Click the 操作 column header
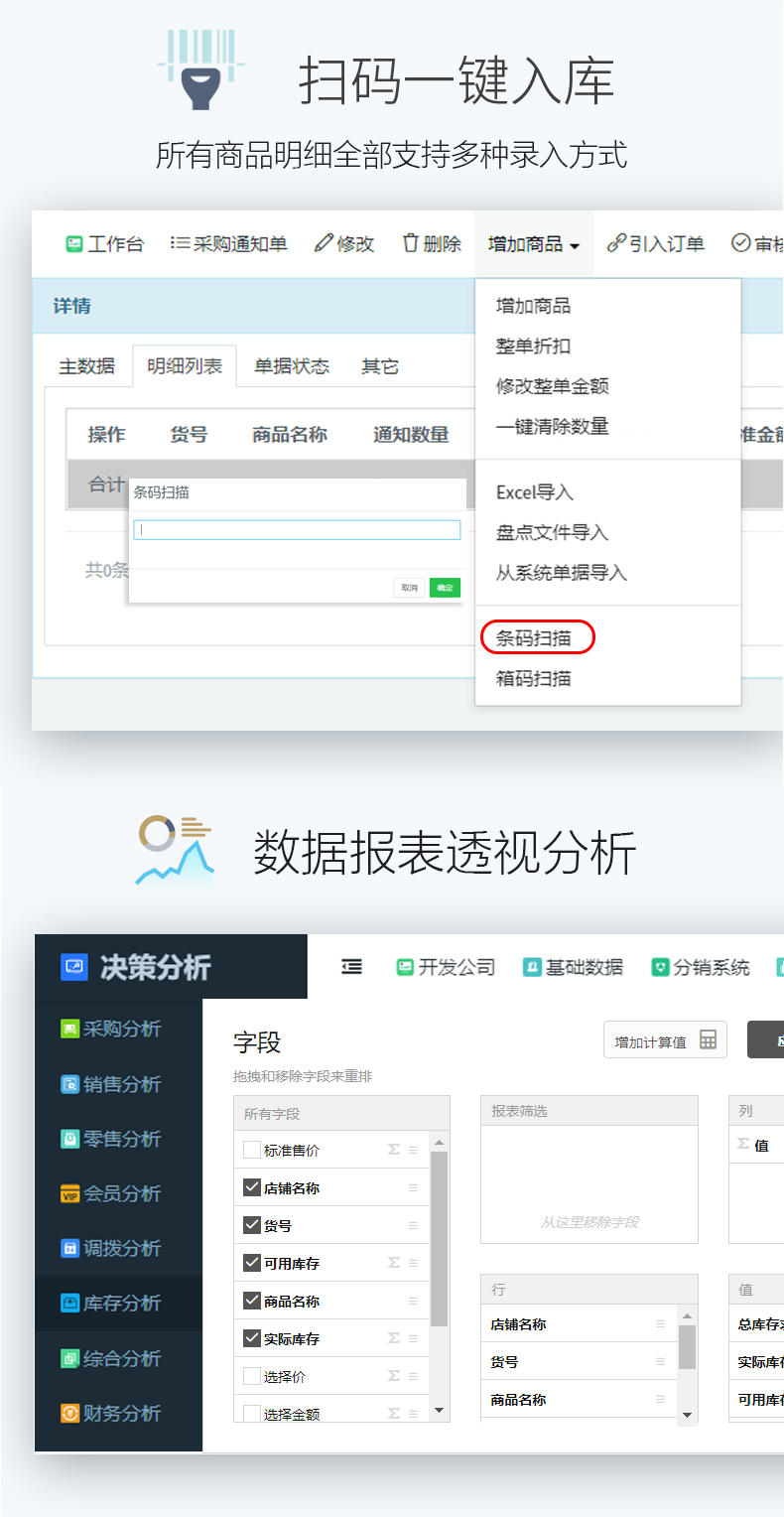Screen dimensions: 784x1517 (x=106, y=435)
